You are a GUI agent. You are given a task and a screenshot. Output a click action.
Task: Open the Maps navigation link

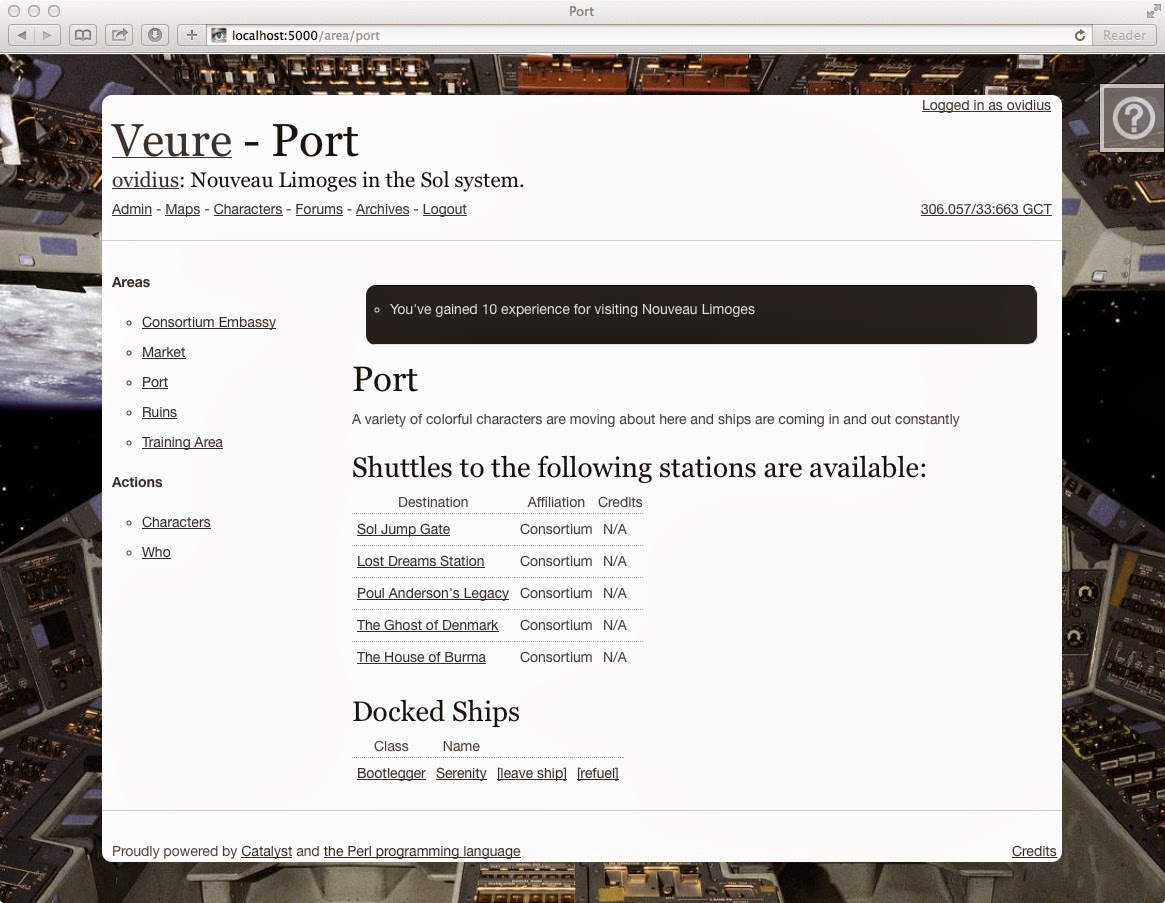(182, 209)
